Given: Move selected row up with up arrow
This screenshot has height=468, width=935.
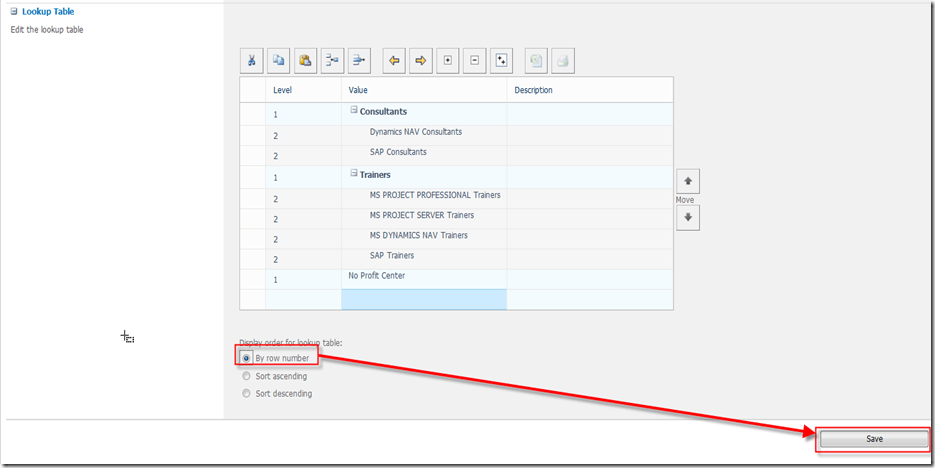Looking at the screenshot, I should pos(688,182).
